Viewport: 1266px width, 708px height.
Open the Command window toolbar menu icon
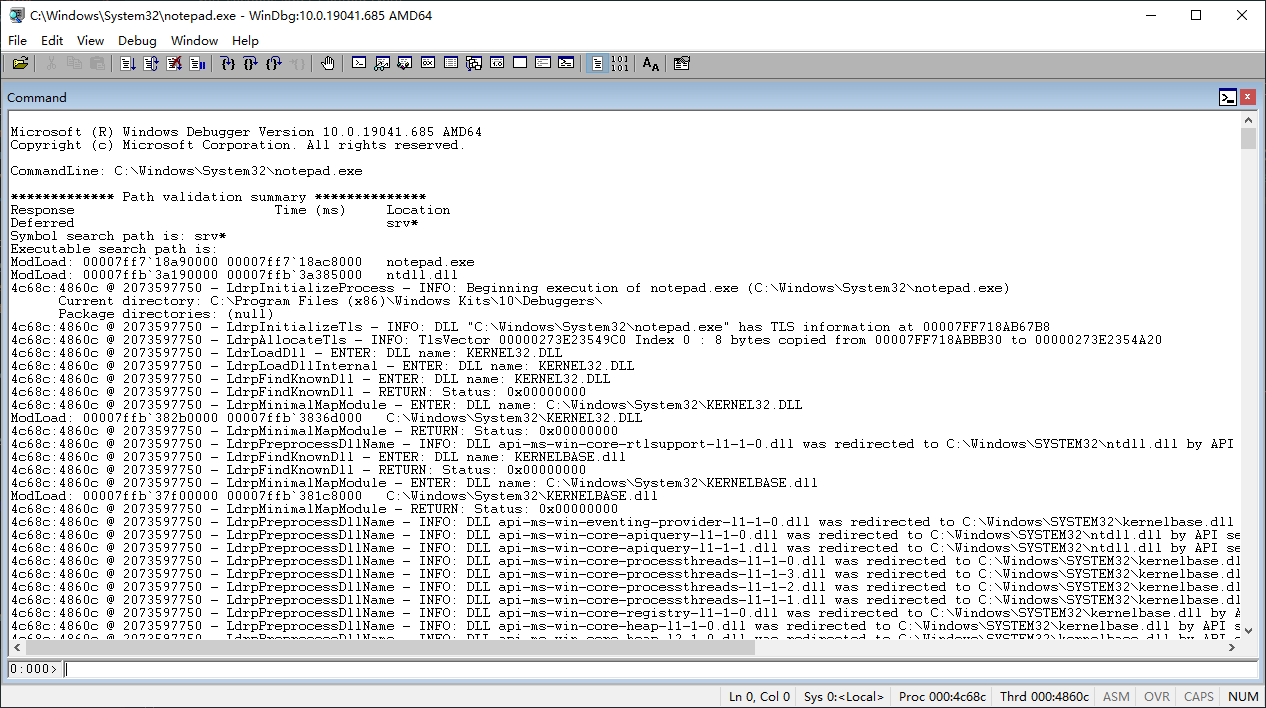[1228, 97]
